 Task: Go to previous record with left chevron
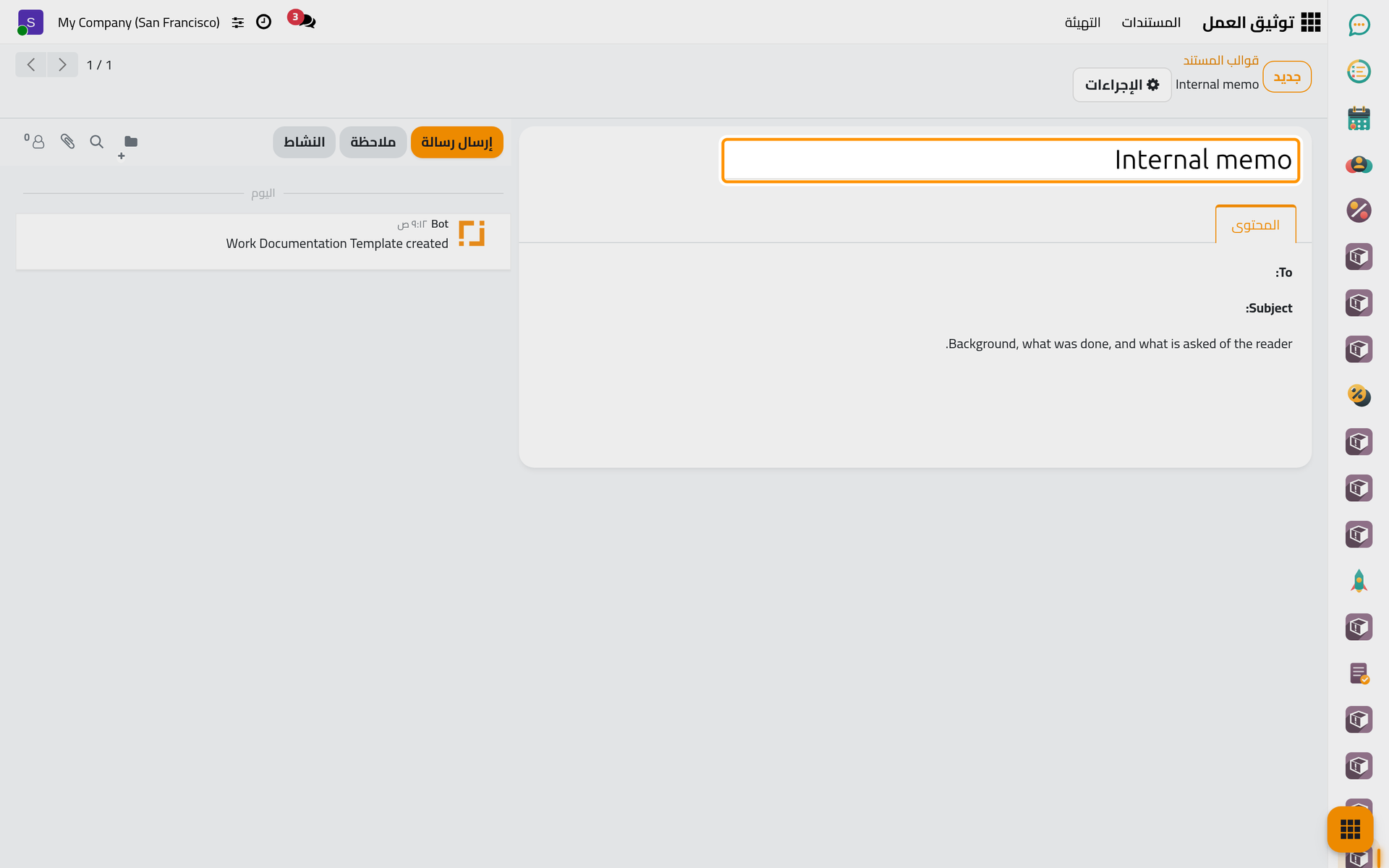click(x=31, y=65)
